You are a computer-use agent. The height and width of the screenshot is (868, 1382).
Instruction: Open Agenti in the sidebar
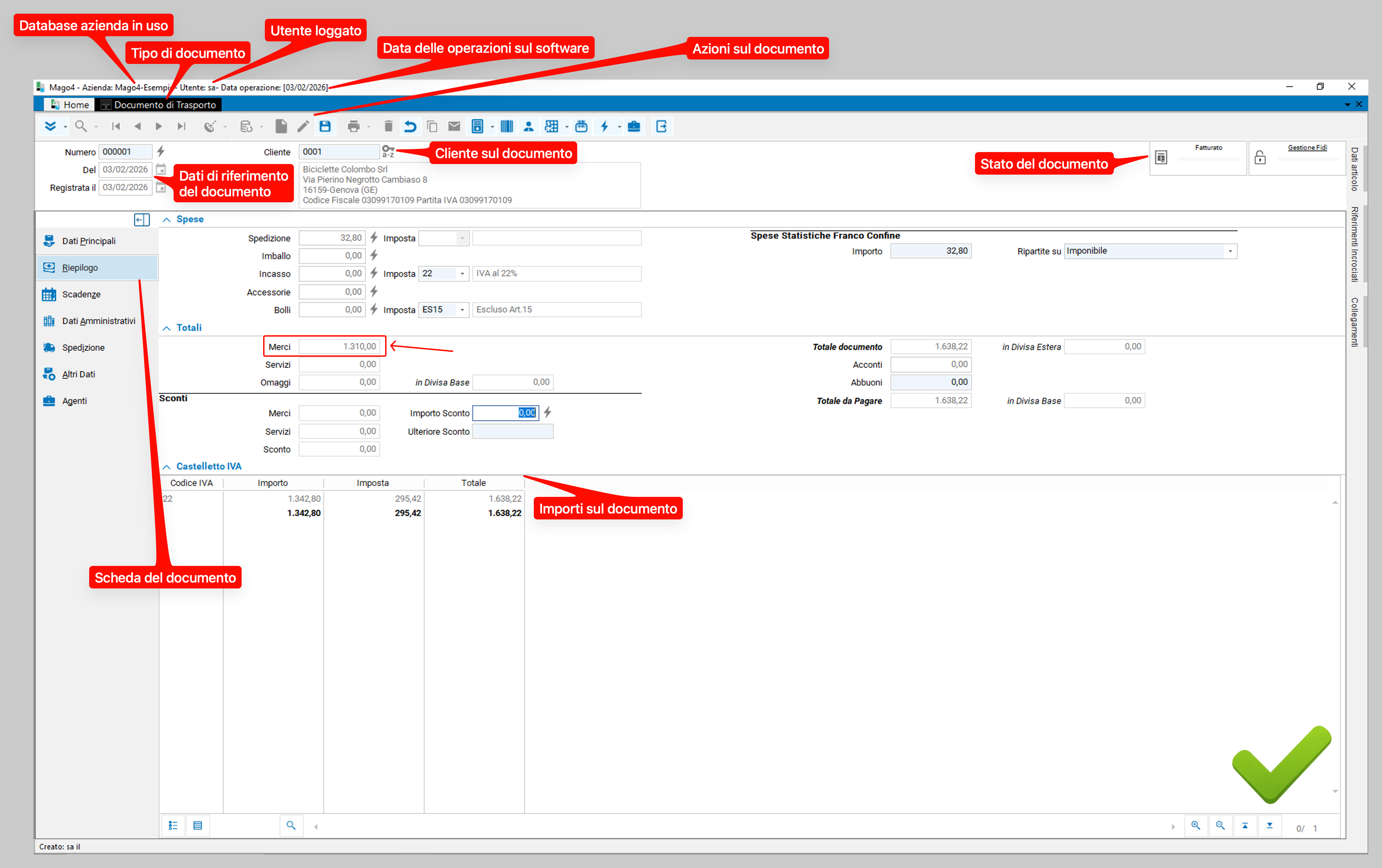(x=97, y=401)
